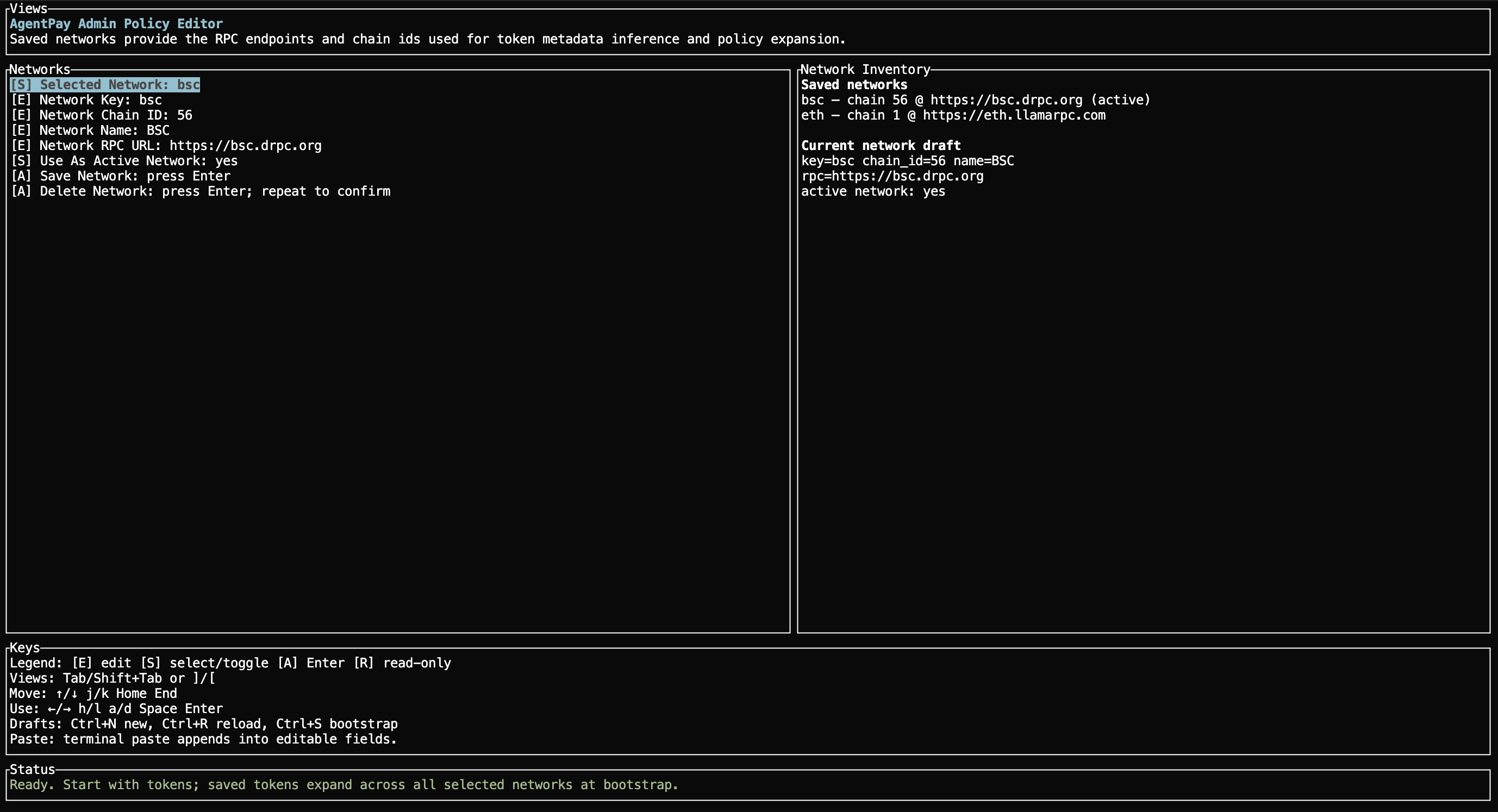The height and width of the screenshot is (812, 1498).
Task: Click the Network Inventory panel title
Action: click(865, 68)
